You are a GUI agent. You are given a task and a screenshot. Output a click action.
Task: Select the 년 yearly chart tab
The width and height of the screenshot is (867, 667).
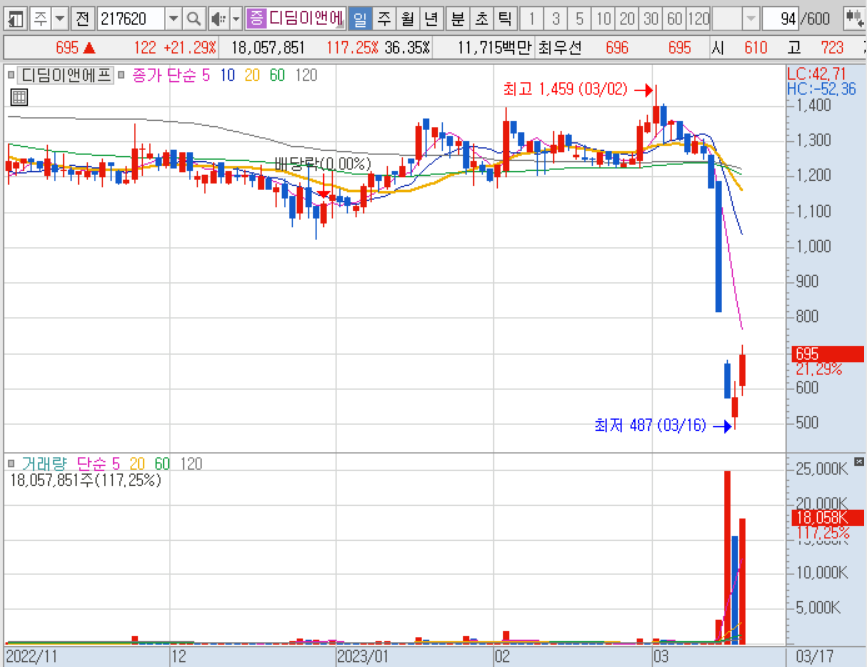431,19
